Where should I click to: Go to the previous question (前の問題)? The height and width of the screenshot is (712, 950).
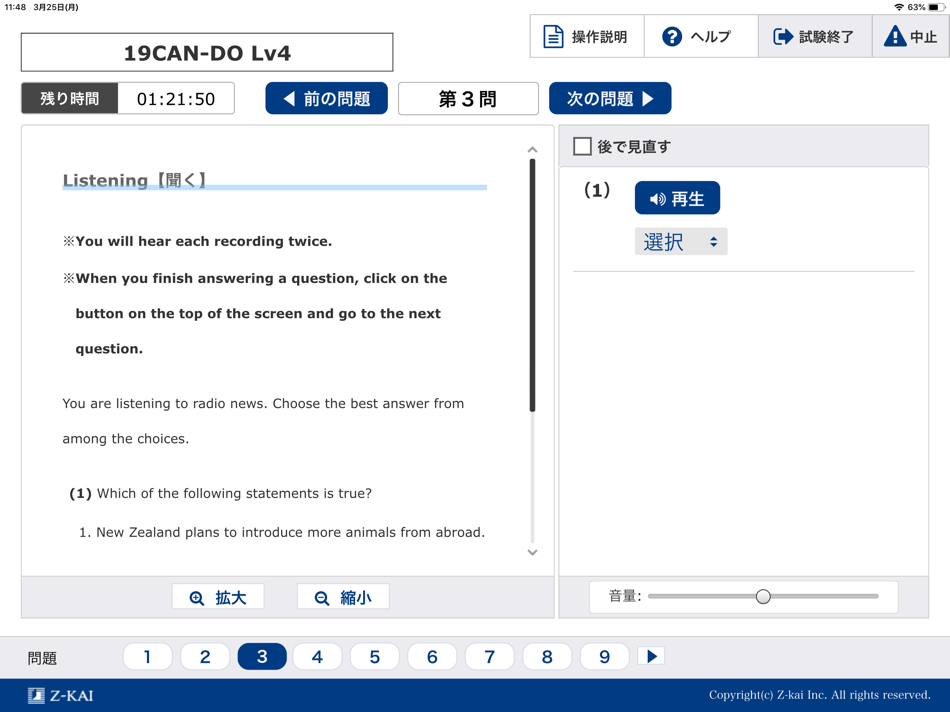pyautogui.click(x=327, y=98)
